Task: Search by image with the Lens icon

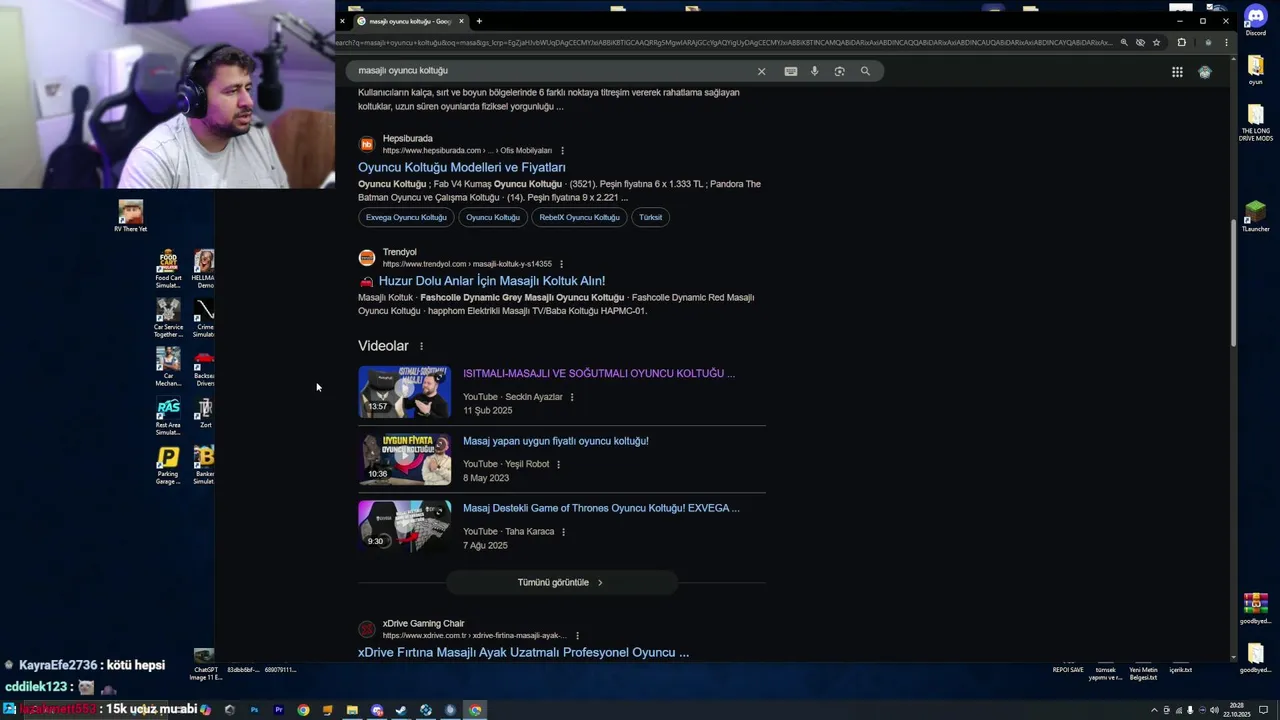Action: 840,71
